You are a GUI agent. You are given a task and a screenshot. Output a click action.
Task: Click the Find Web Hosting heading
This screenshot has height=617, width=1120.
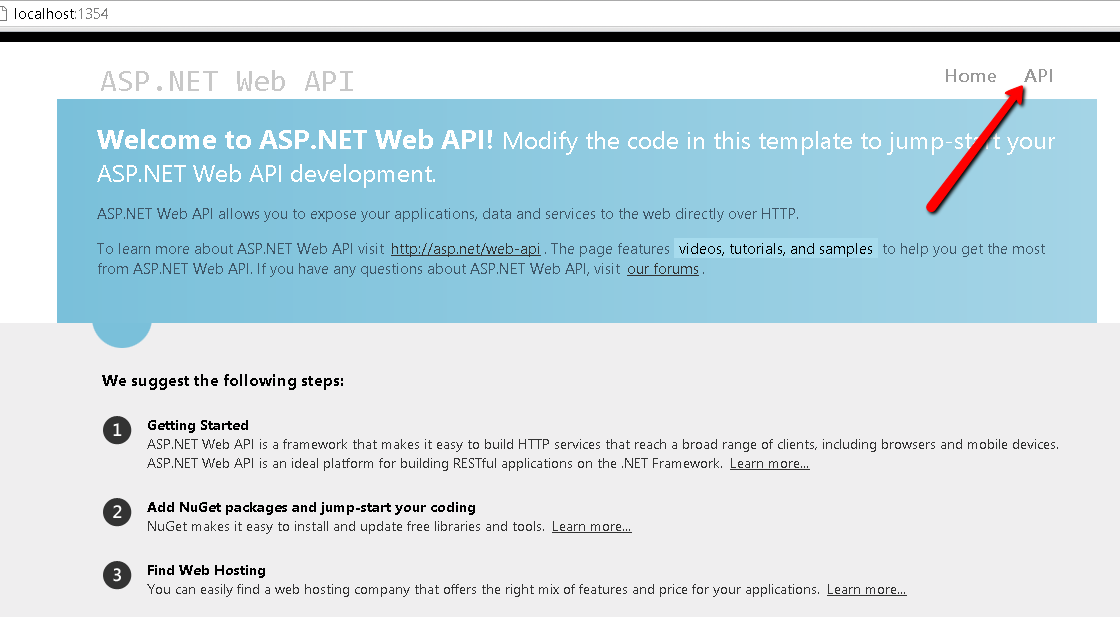tap(206, 570)
